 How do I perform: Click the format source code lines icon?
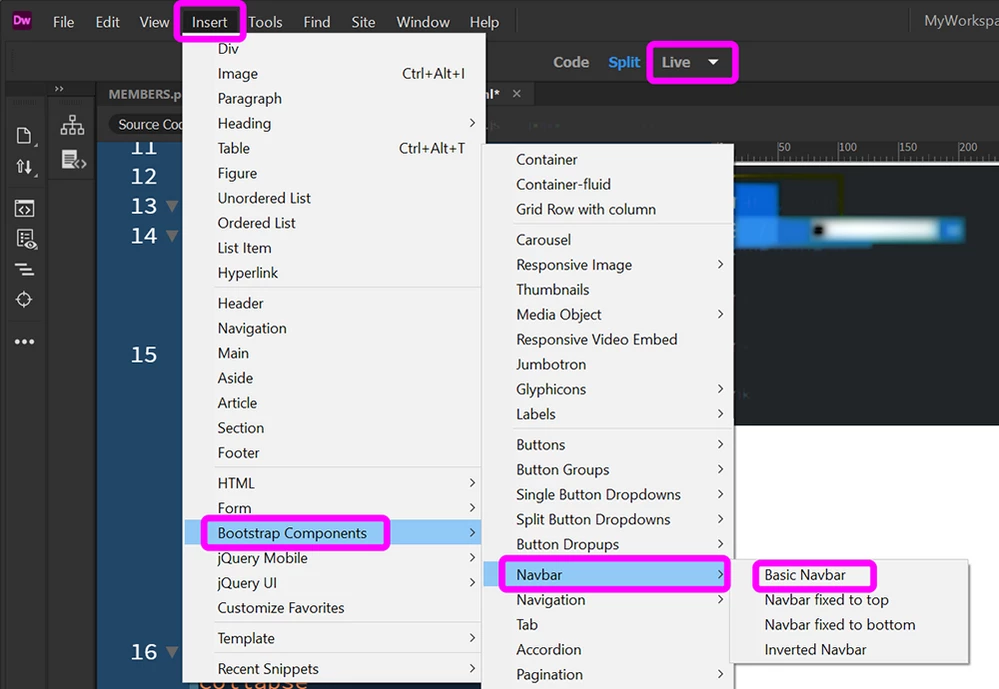[x=24, y=270]
